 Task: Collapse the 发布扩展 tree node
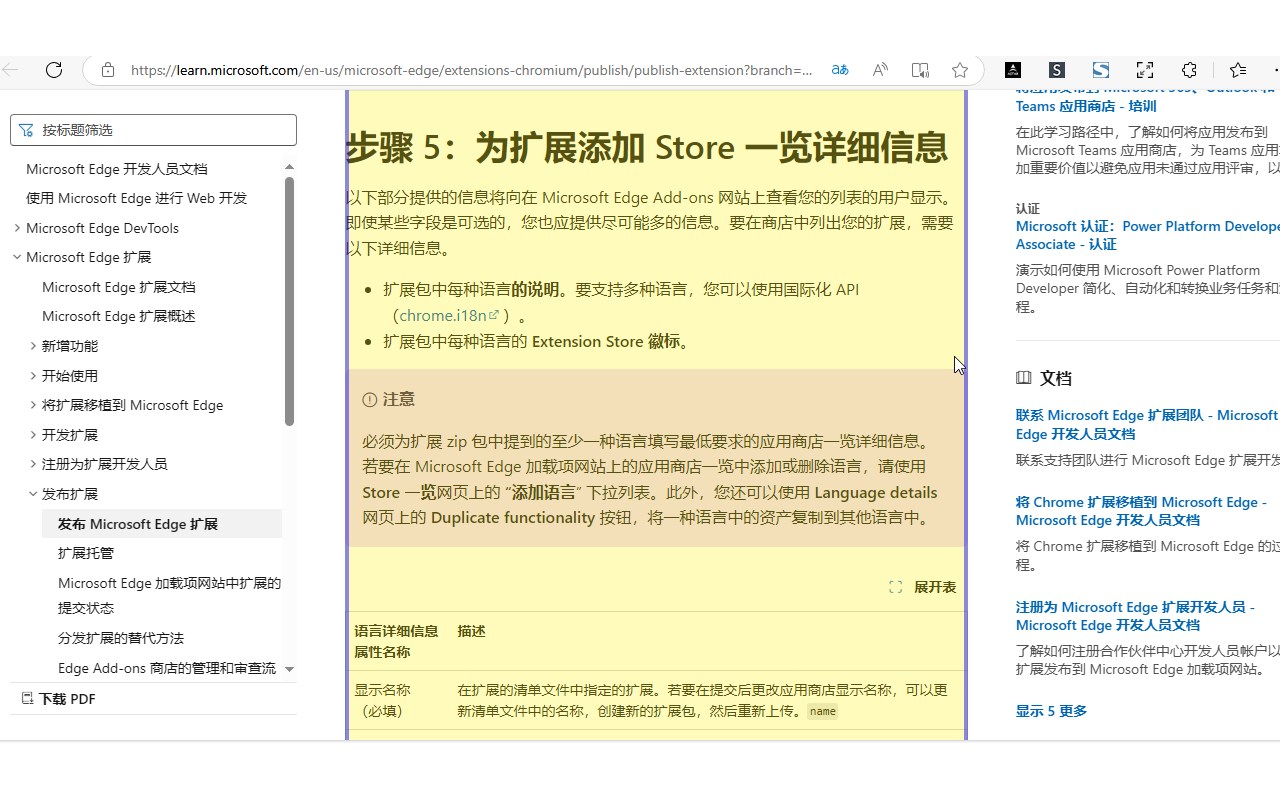point(33,494)
